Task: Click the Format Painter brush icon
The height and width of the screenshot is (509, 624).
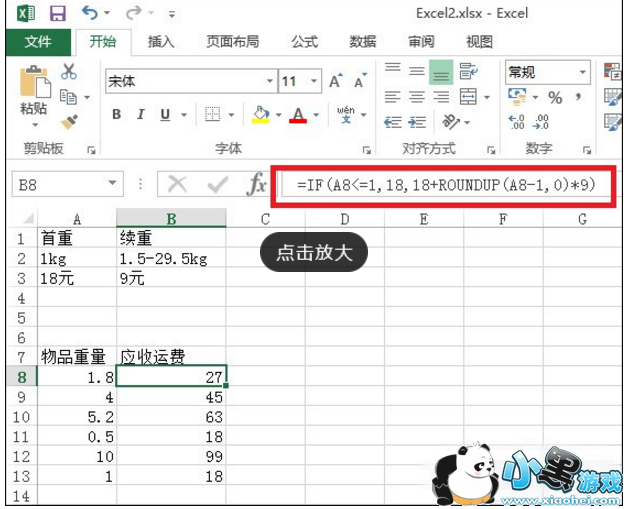Action: (69, 122)
